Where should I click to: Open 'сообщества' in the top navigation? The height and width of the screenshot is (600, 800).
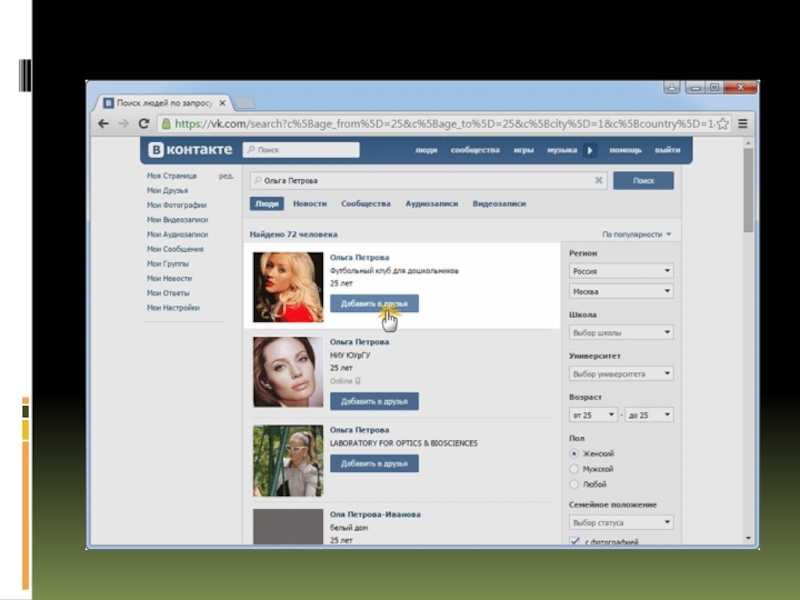click(475, 150)
